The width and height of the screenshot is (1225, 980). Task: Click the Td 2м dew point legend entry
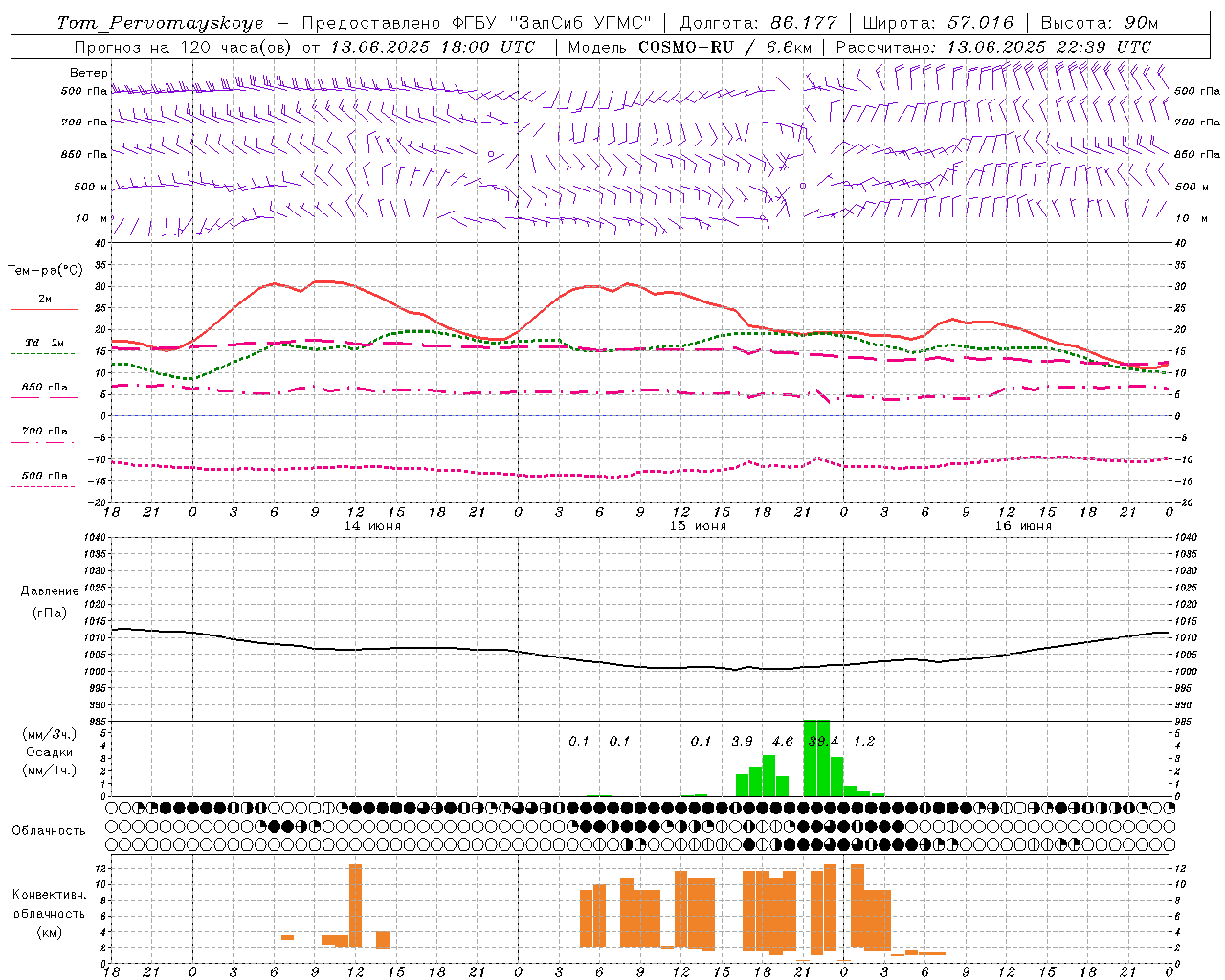pos(44,343)
